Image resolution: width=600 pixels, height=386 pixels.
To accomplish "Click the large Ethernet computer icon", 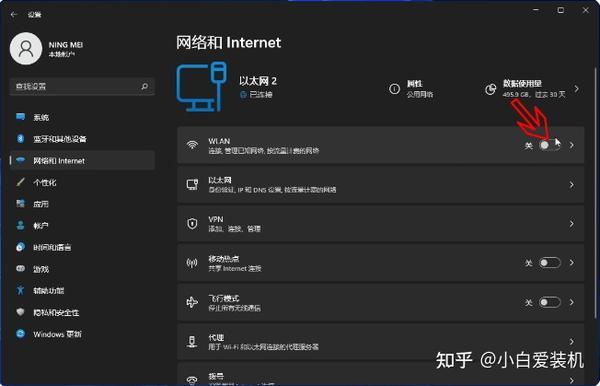I will [202, 87].
